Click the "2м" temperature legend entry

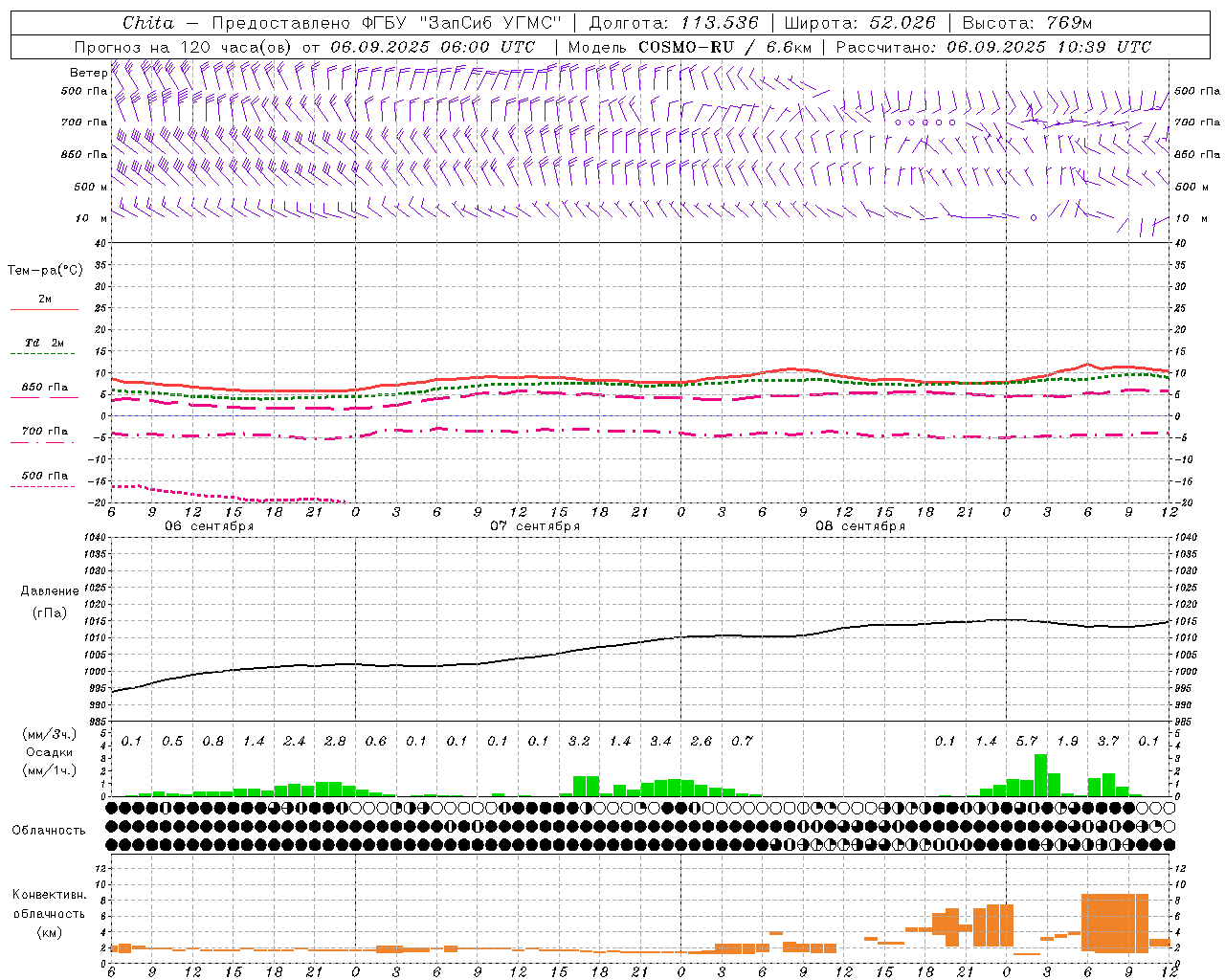45,299
